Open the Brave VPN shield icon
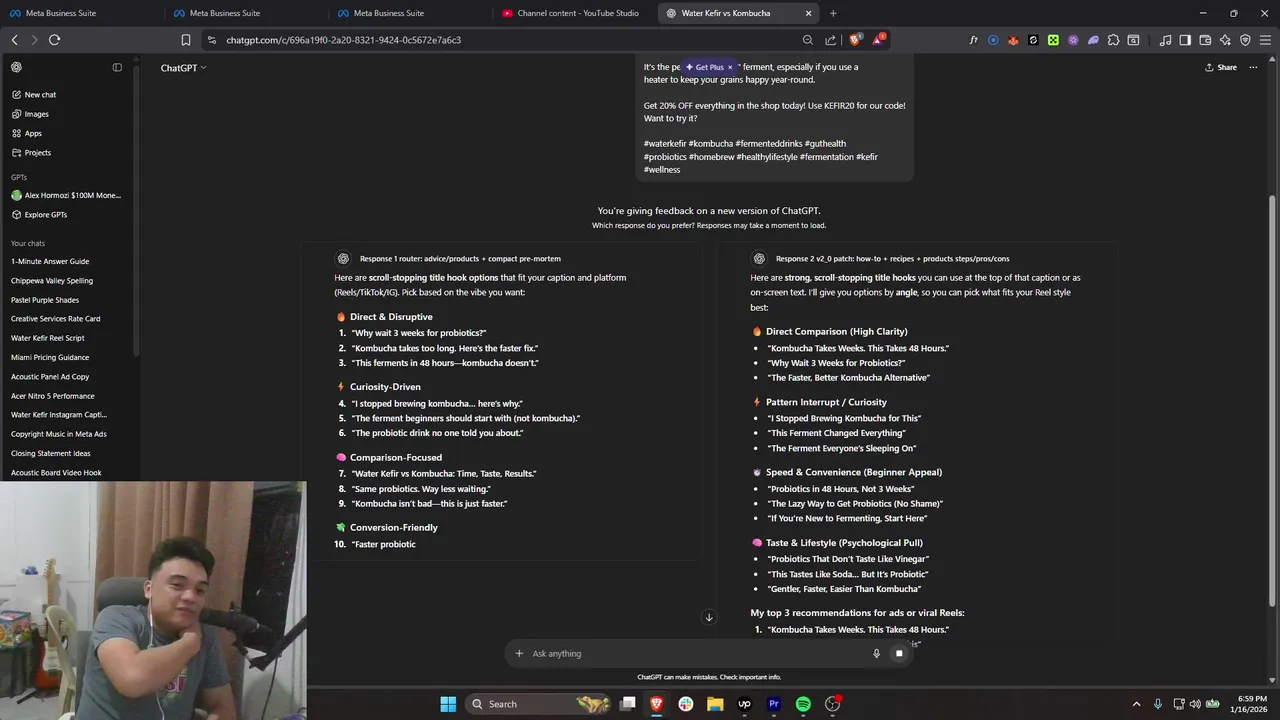 (x=1245, y=40)
